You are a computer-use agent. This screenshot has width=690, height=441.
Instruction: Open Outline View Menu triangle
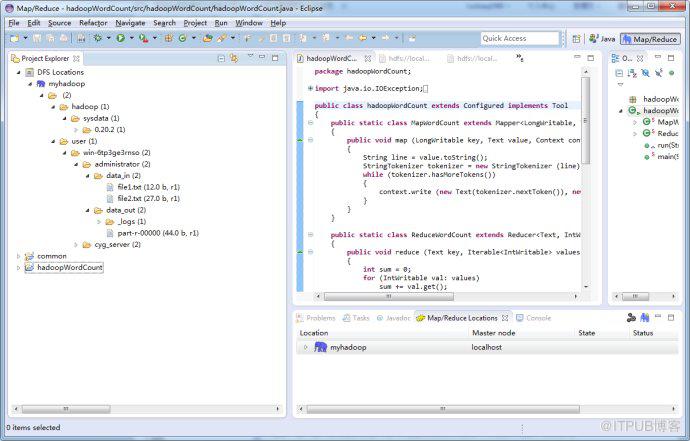(620, 84)
